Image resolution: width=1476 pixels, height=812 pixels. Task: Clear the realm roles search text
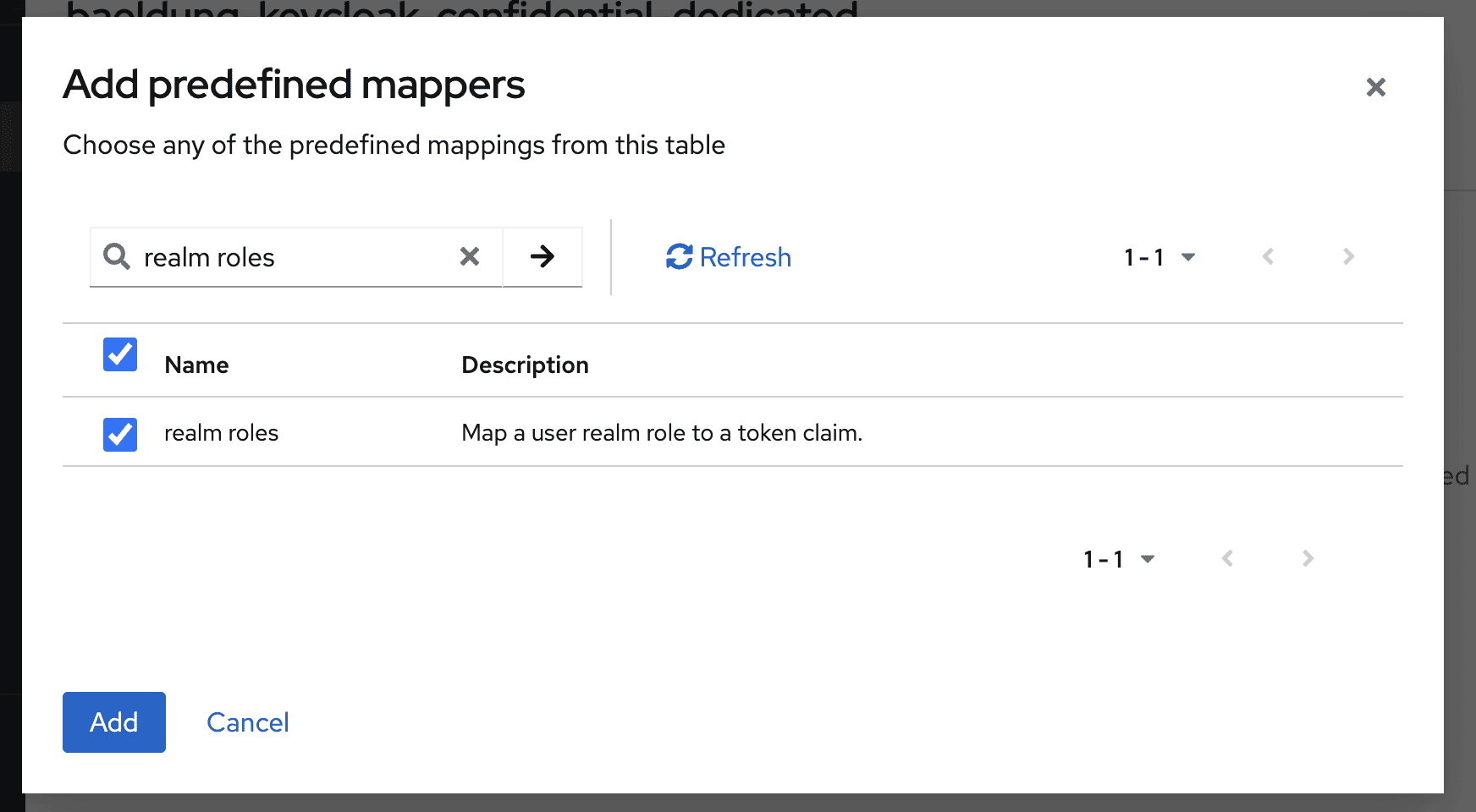coord(470,256)
